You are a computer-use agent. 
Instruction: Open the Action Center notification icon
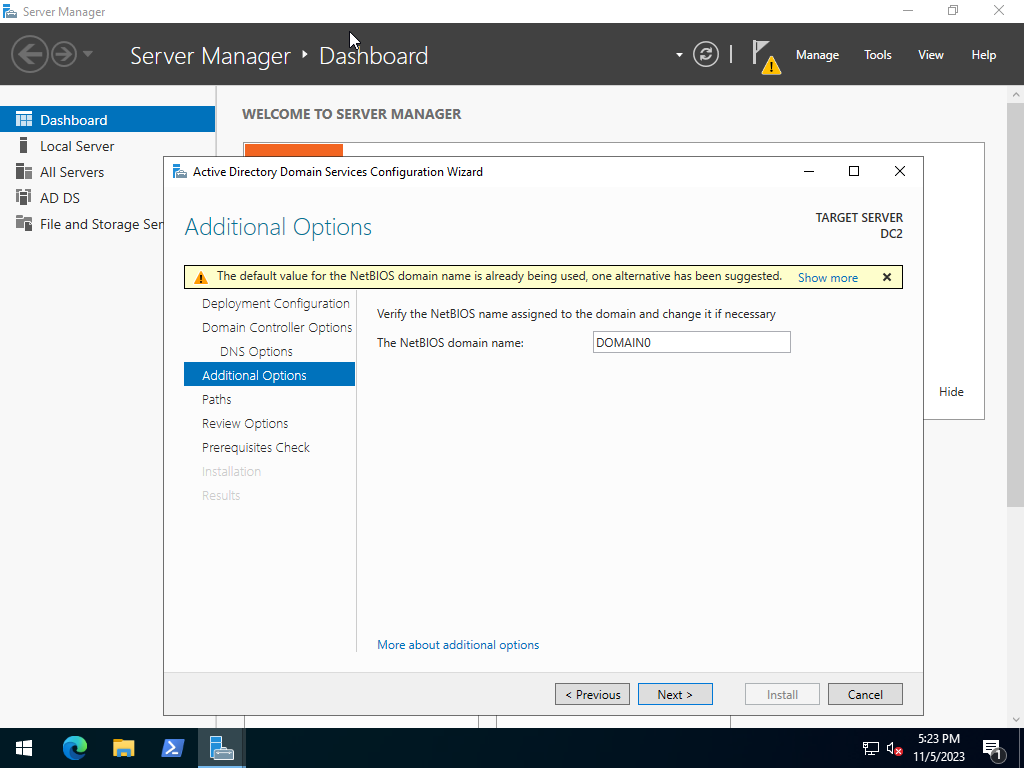(993, 748)
